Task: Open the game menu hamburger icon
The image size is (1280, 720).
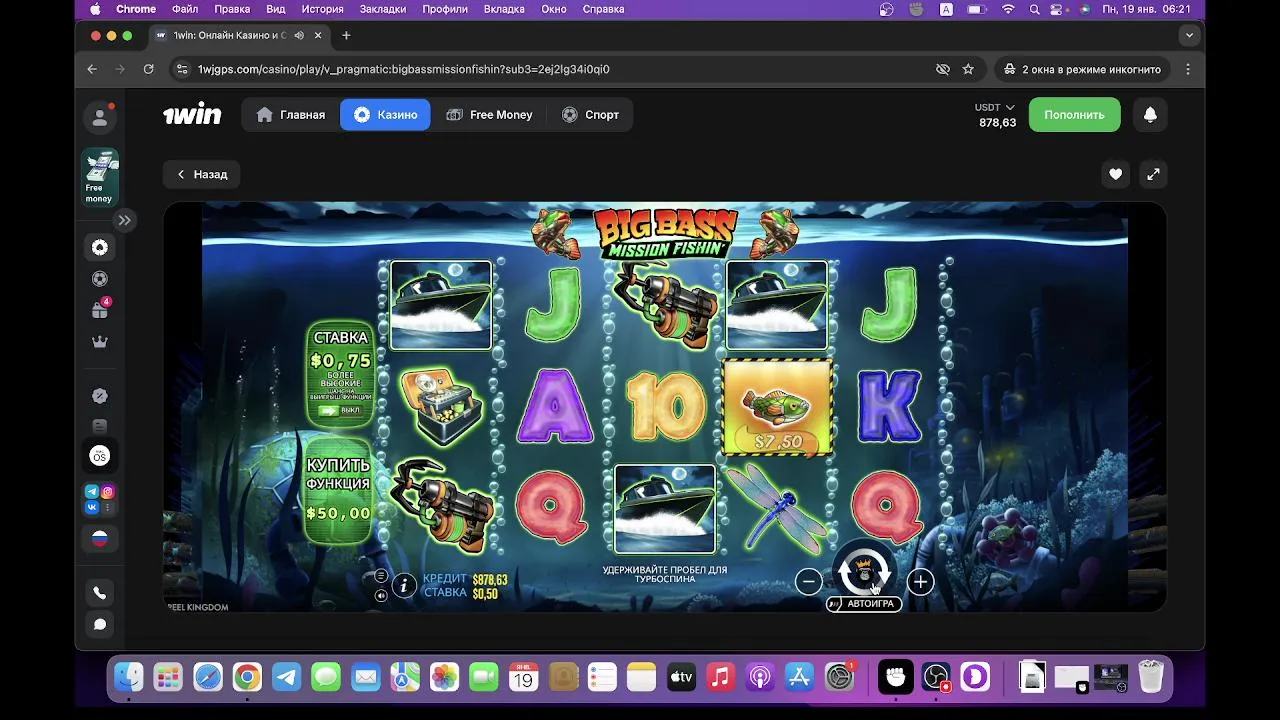Action: 381,576
